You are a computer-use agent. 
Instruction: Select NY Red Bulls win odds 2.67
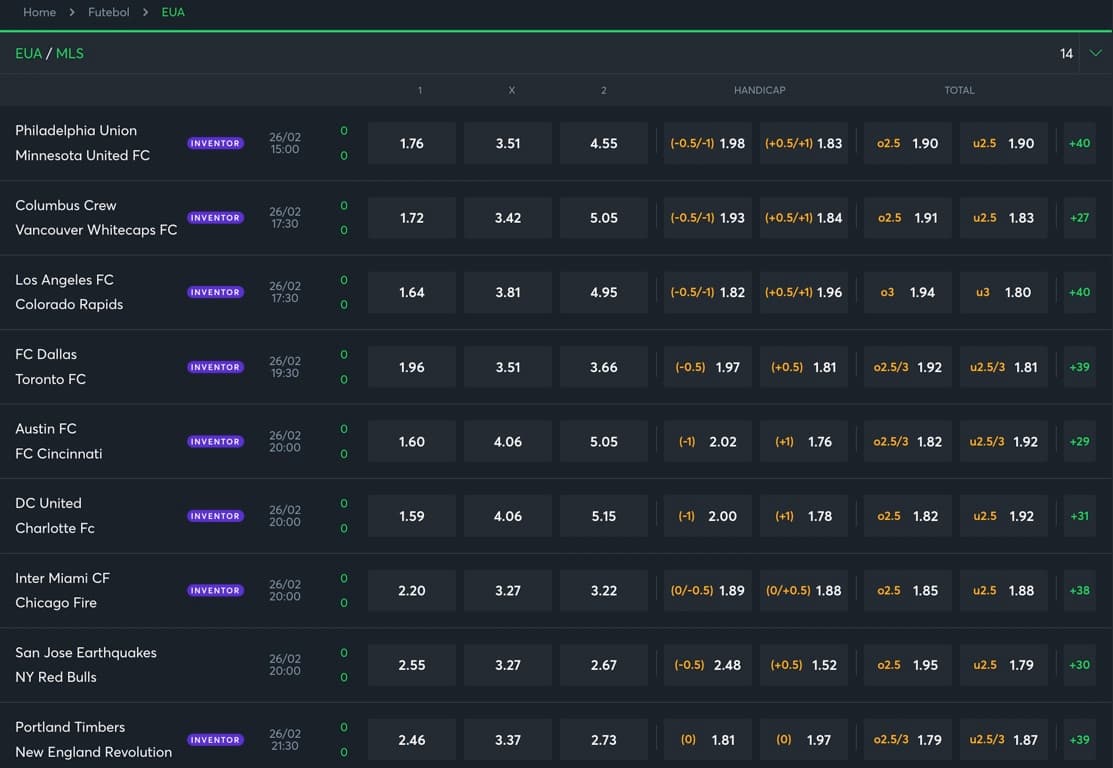tap(603, 665)
